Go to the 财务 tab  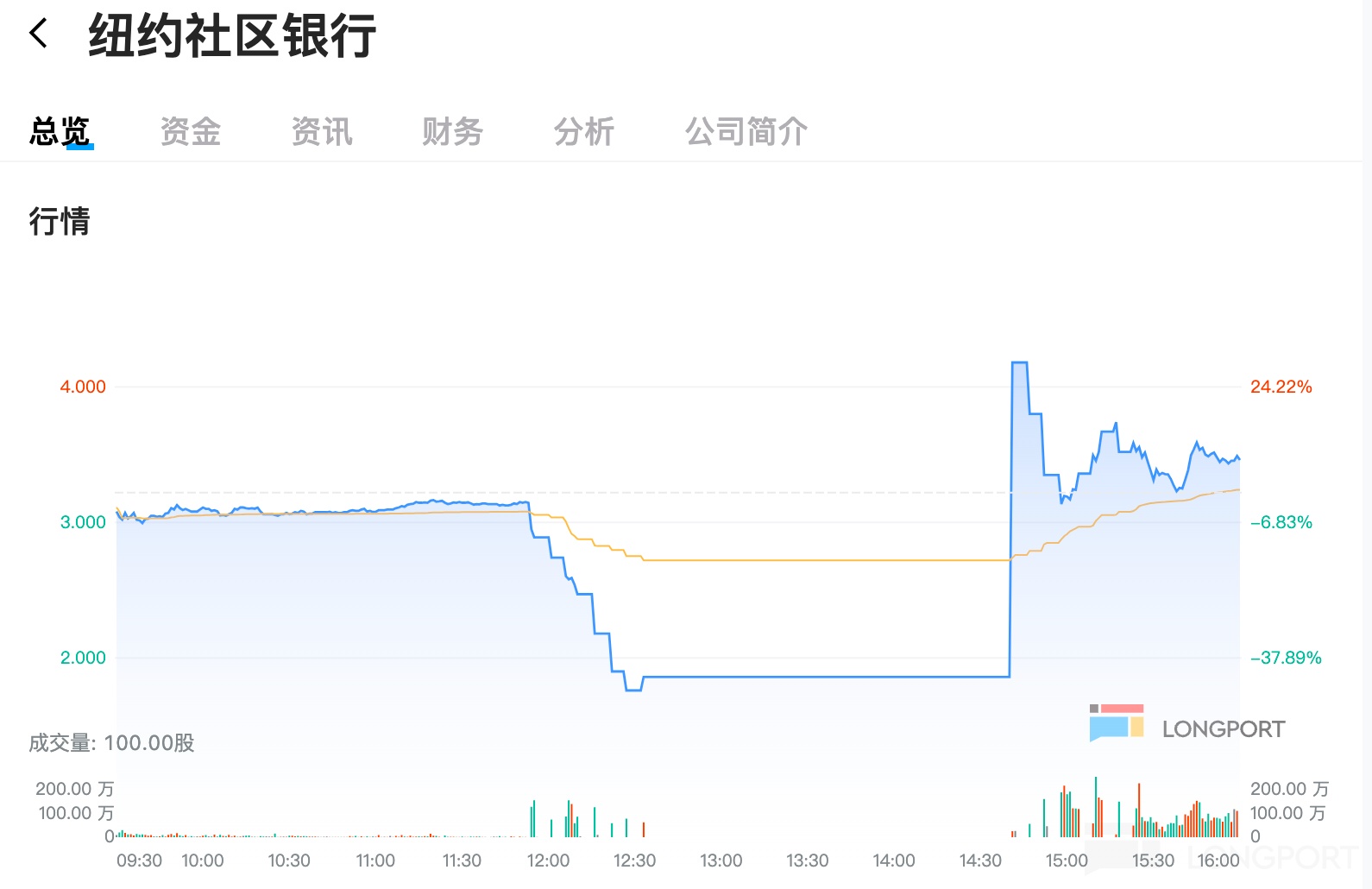452,132
